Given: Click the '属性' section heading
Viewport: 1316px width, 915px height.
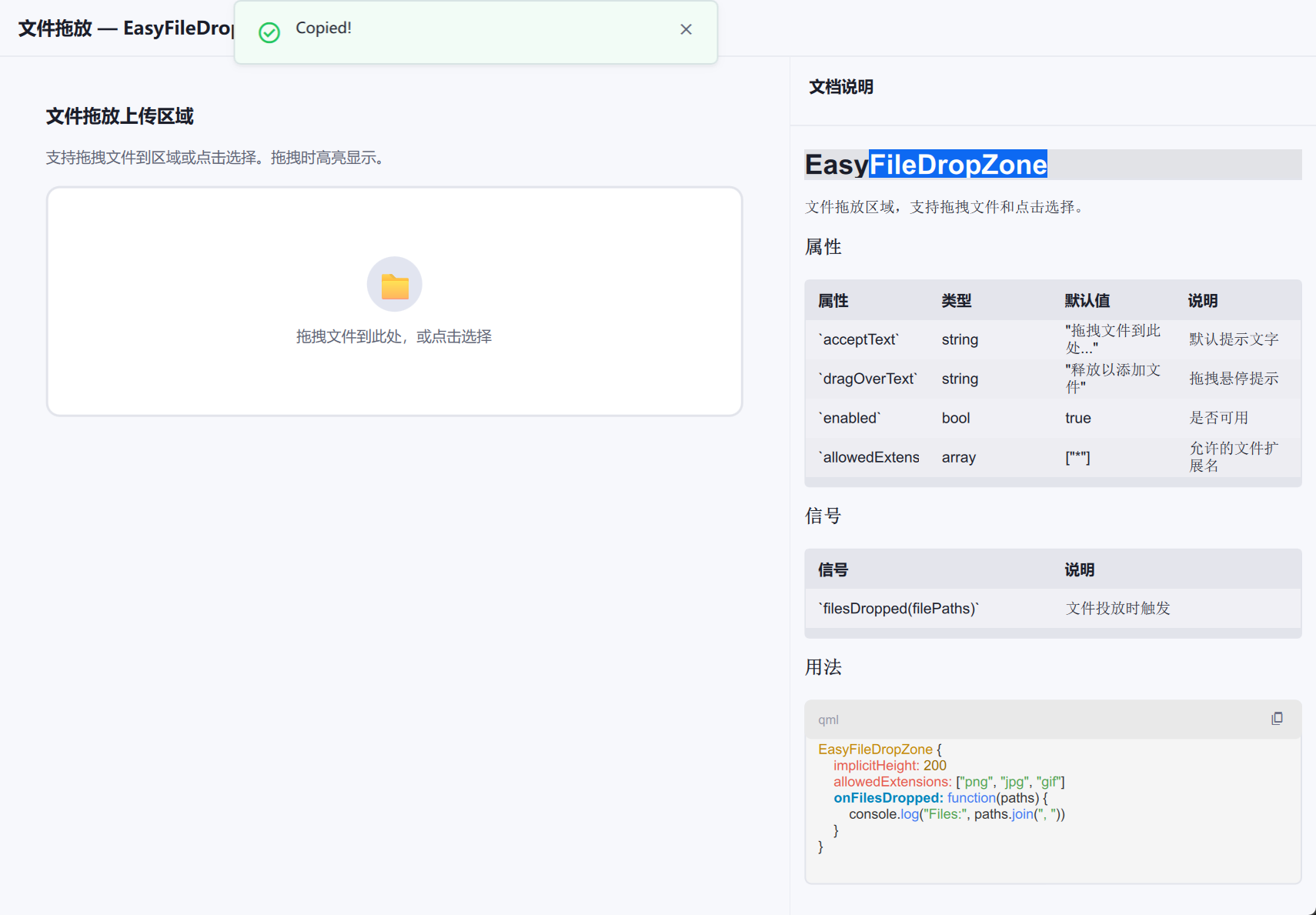Looking at the screenshot, I should click(x=823, y=247).
